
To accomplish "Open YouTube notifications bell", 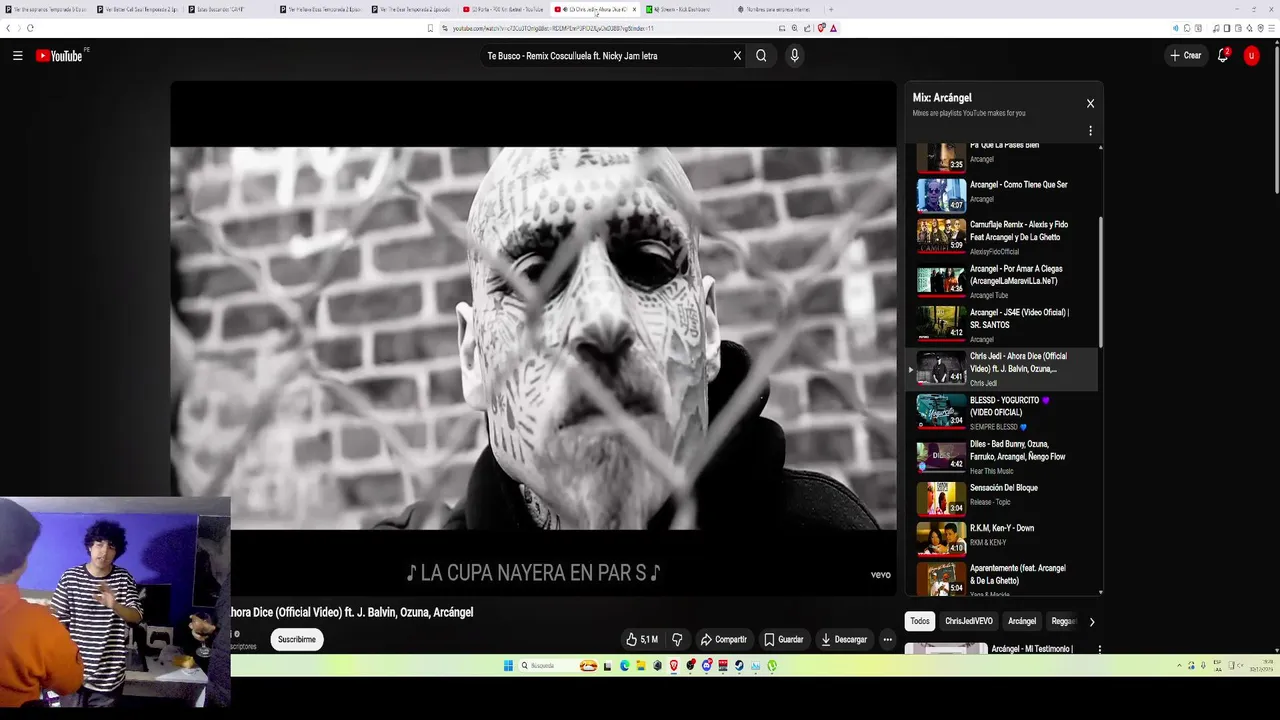I will coord(1222,56).
